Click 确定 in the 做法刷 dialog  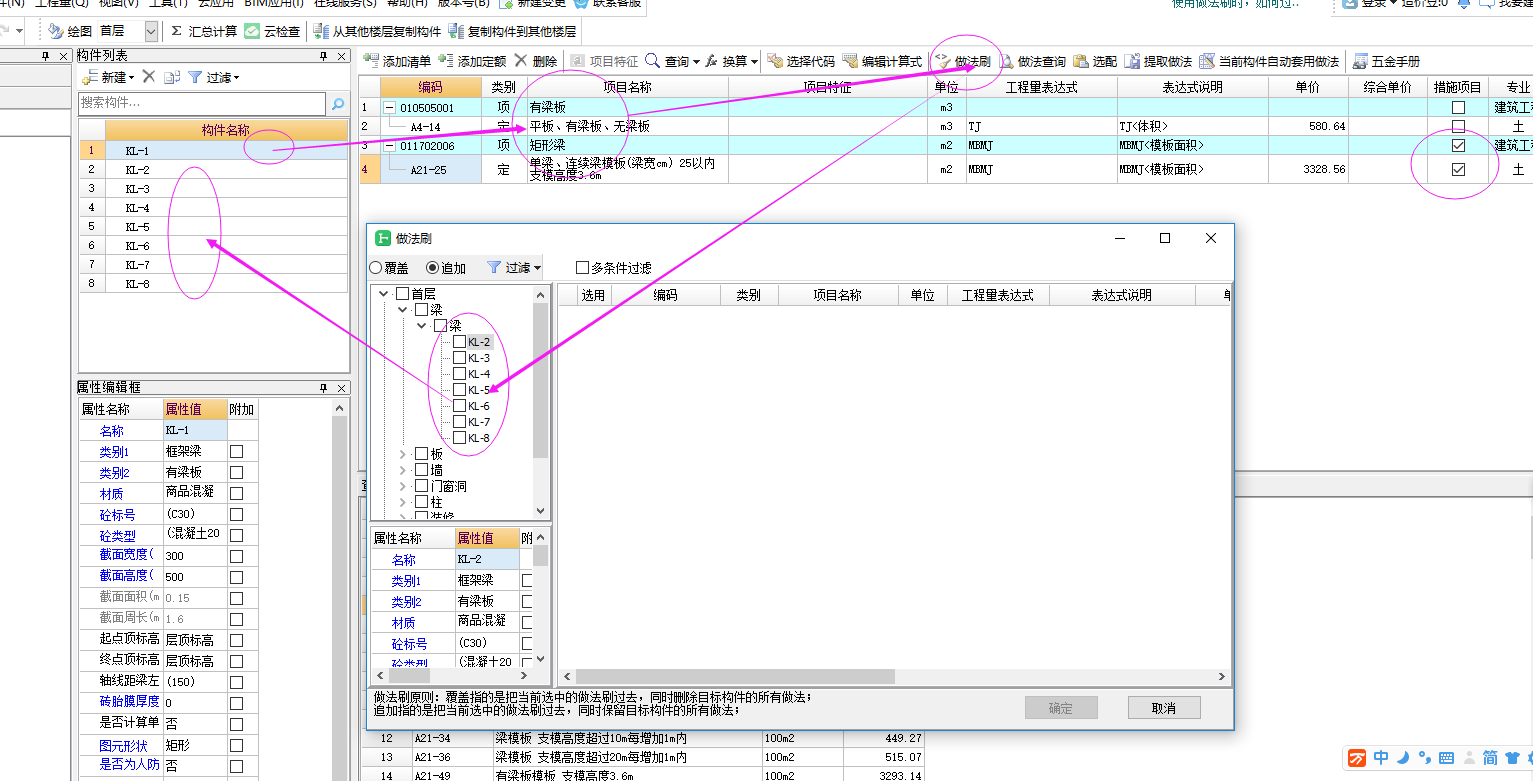(1061, 708)
